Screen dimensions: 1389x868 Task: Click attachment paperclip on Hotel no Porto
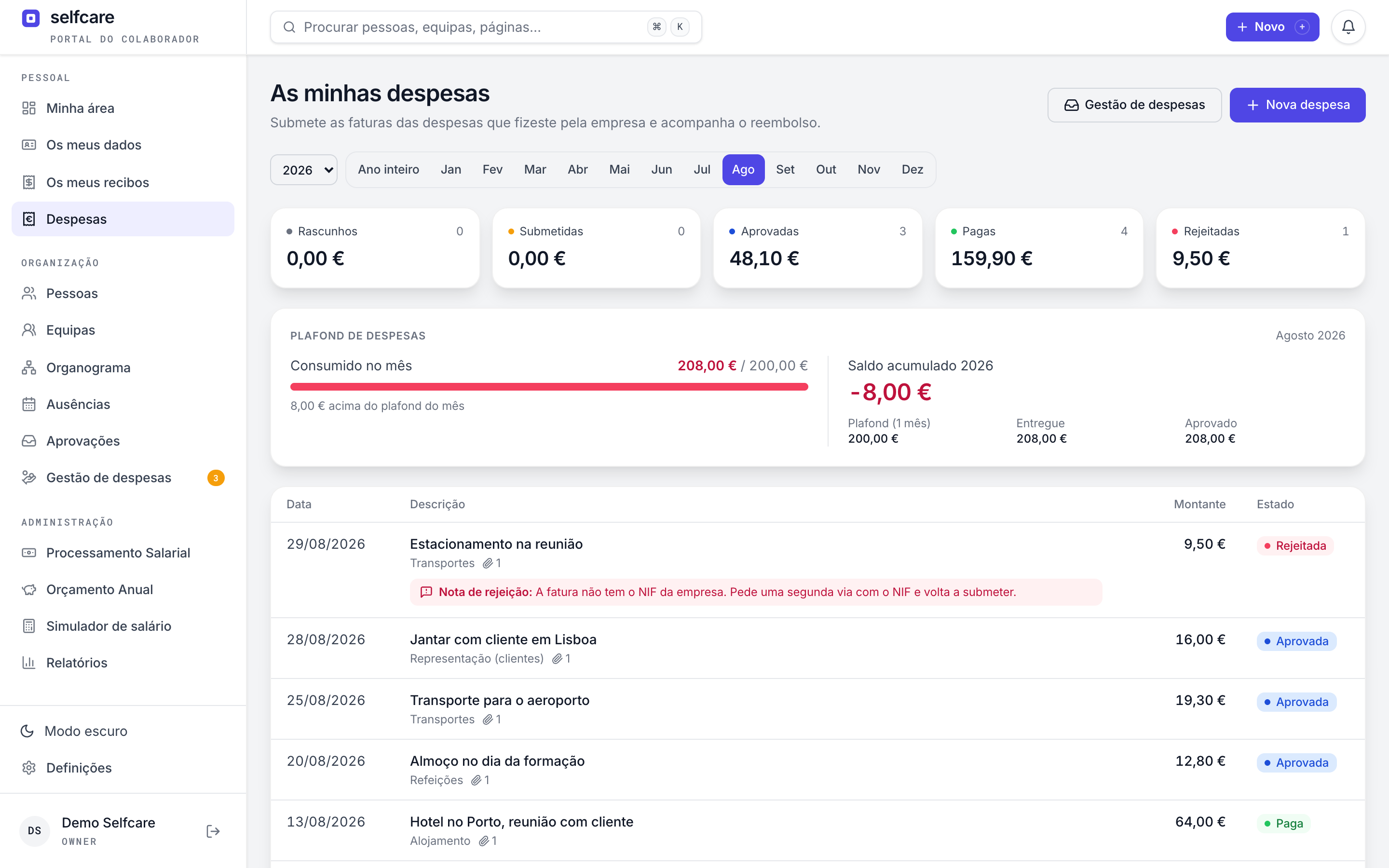[484, 841]
